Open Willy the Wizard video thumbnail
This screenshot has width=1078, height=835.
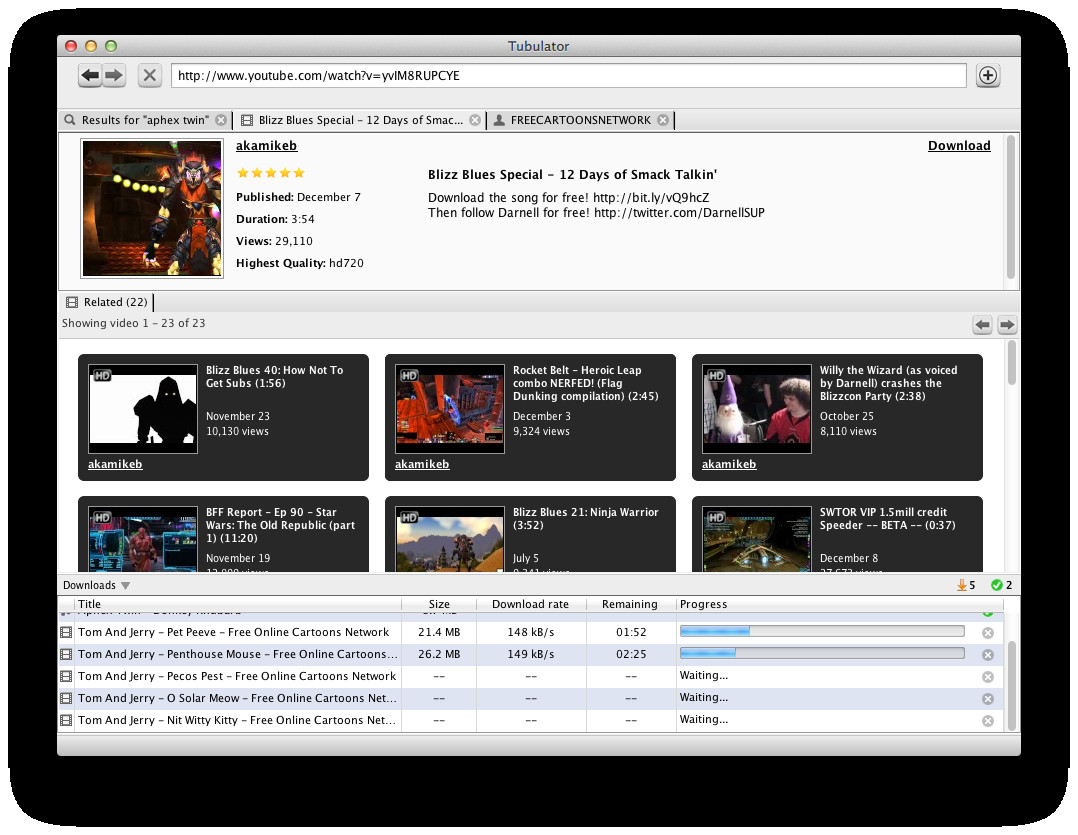tap(757, 409)
